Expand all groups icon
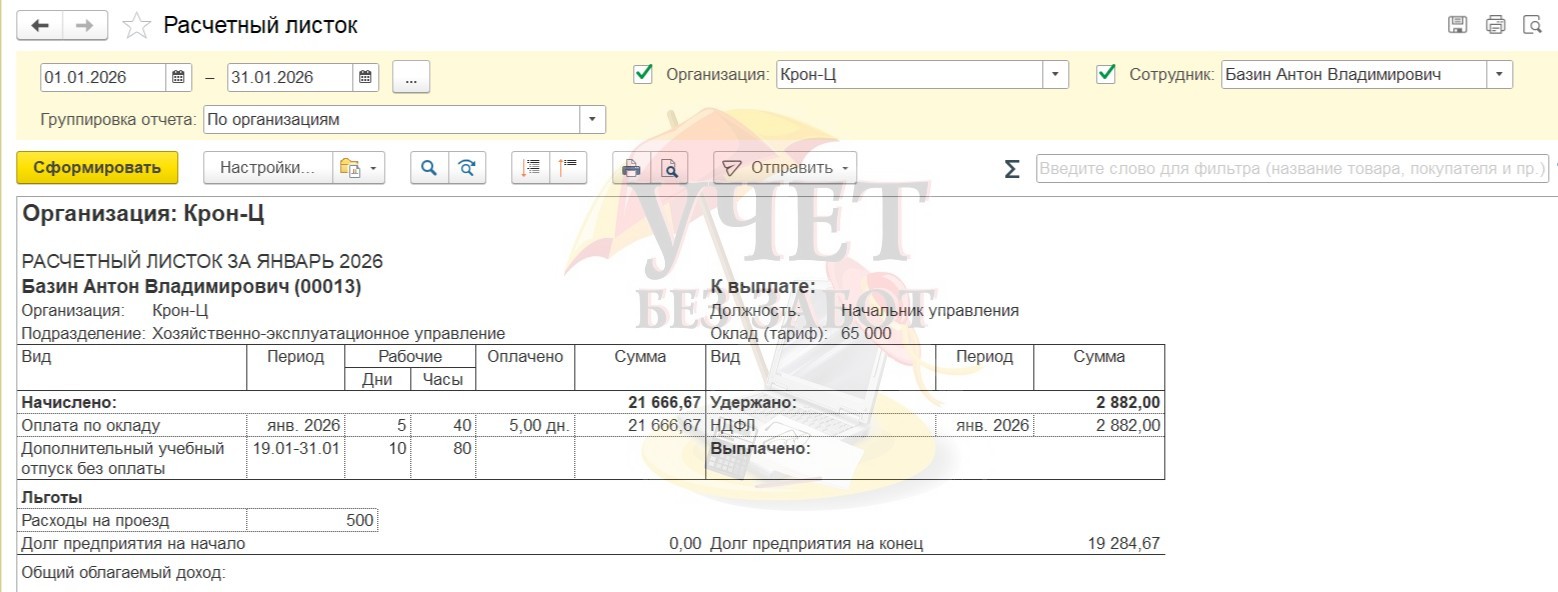1558x592 pixels. [x=530, y=168]
